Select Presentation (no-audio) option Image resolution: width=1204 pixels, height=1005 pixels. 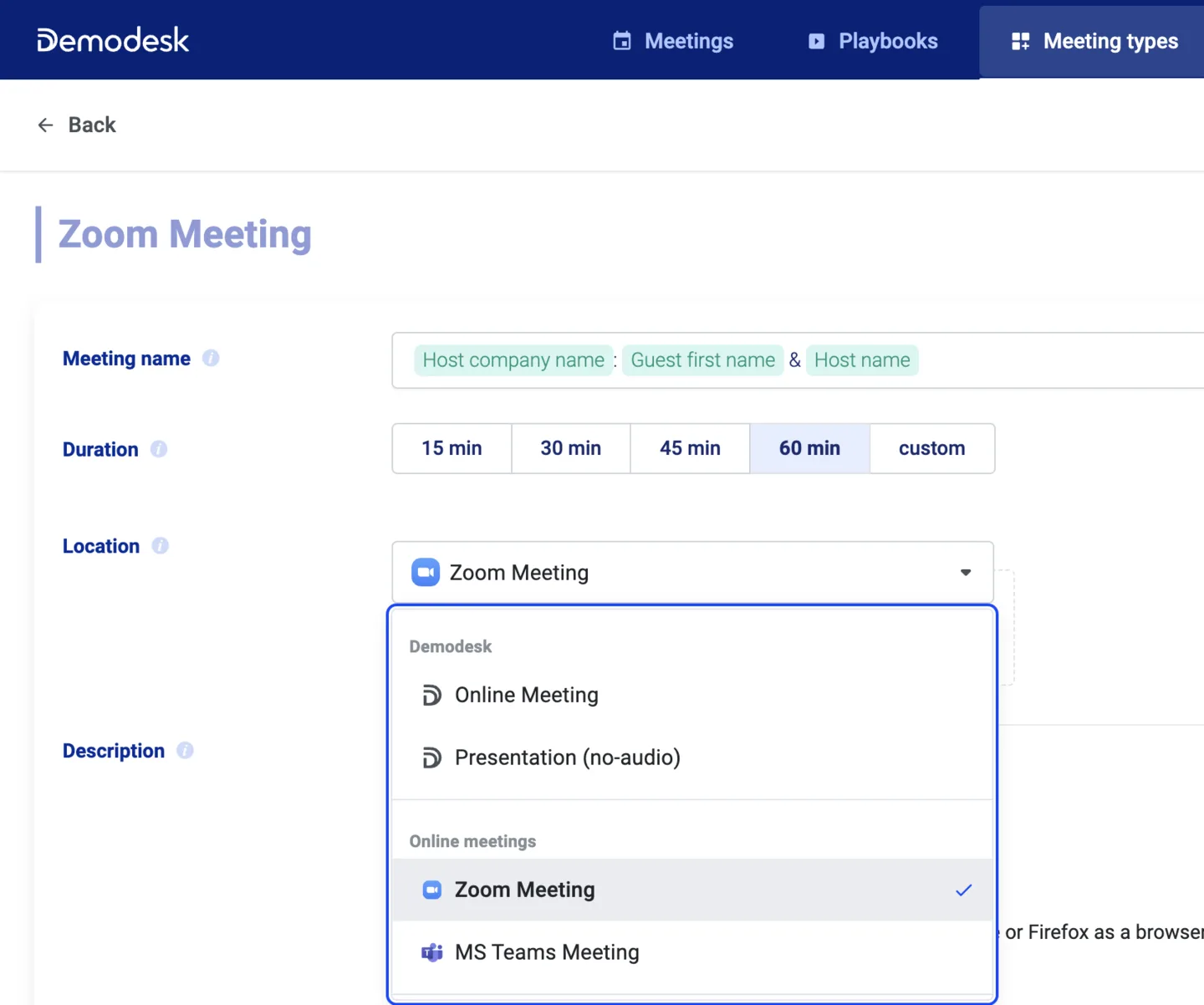tap(692, 758)
